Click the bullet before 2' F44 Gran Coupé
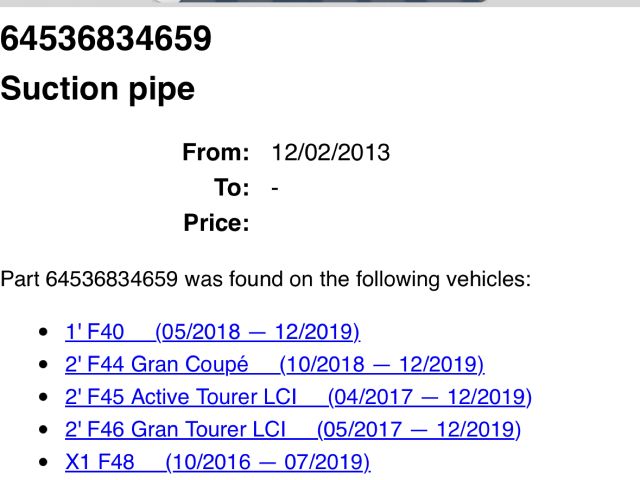Image resolution: width=640 pixels, height=480 pixels. [42, 365]
